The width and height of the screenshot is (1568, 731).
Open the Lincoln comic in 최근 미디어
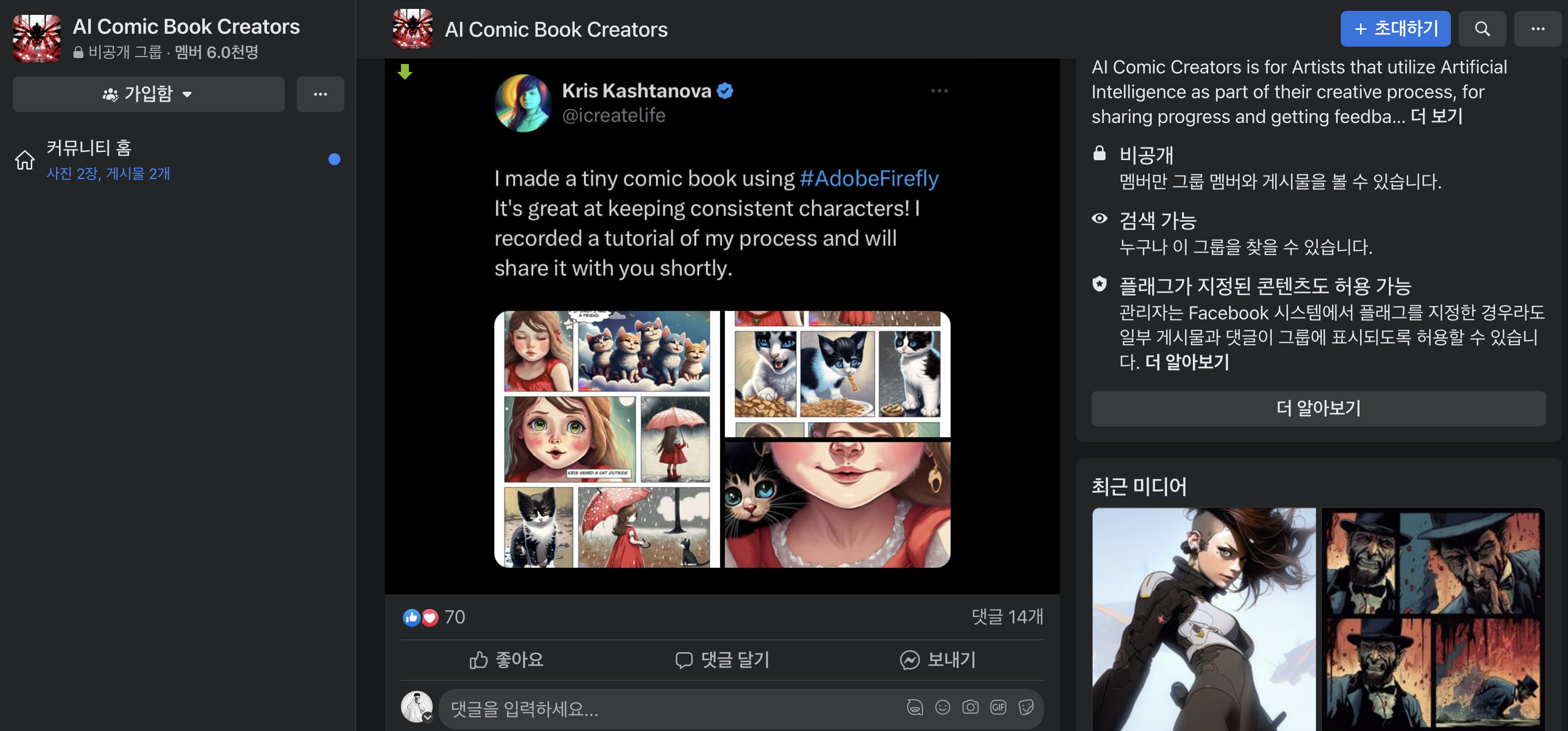[1434, 619]
